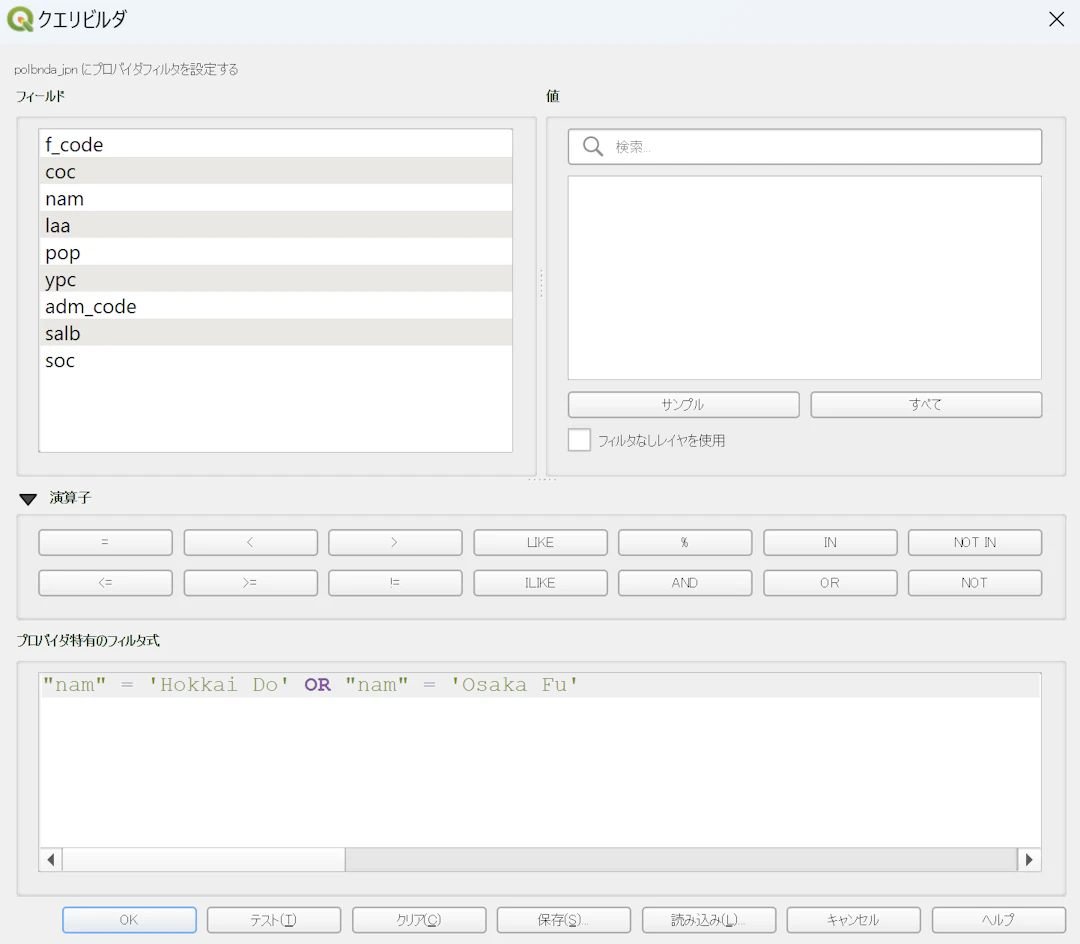Test the query with テスト button
The width and height of the screenshot is (1080, 944).
point(273,919)
